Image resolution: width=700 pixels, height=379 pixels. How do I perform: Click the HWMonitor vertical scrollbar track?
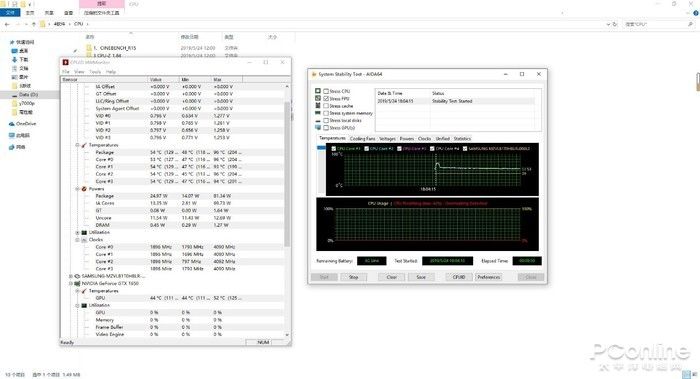[287, 210]
